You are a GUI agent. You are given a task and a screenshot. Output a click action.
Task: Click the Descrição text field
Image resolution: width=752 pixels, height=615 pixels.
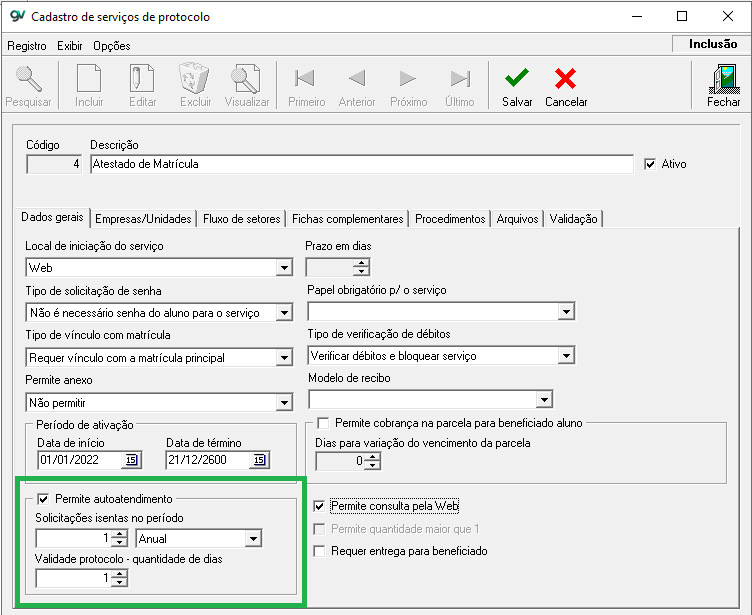[x=362, y=164]
